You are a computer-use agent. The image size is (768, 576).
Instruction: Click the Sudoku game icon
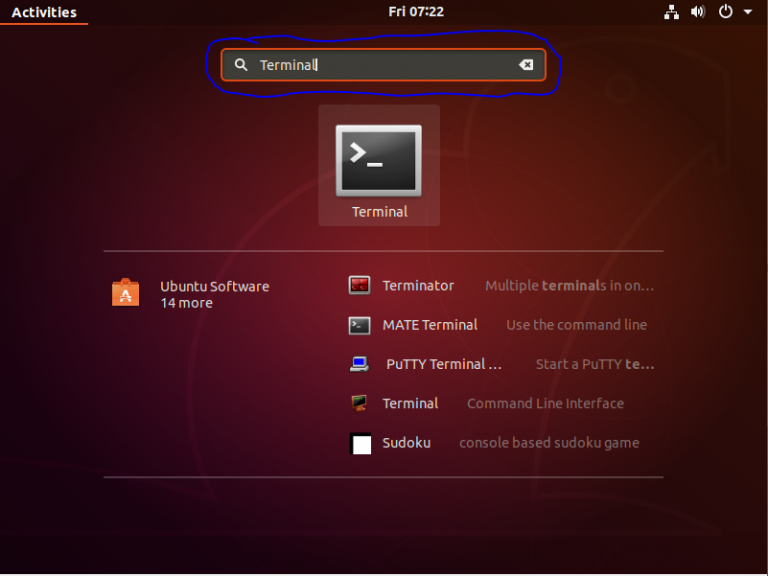tap(360, 443)
